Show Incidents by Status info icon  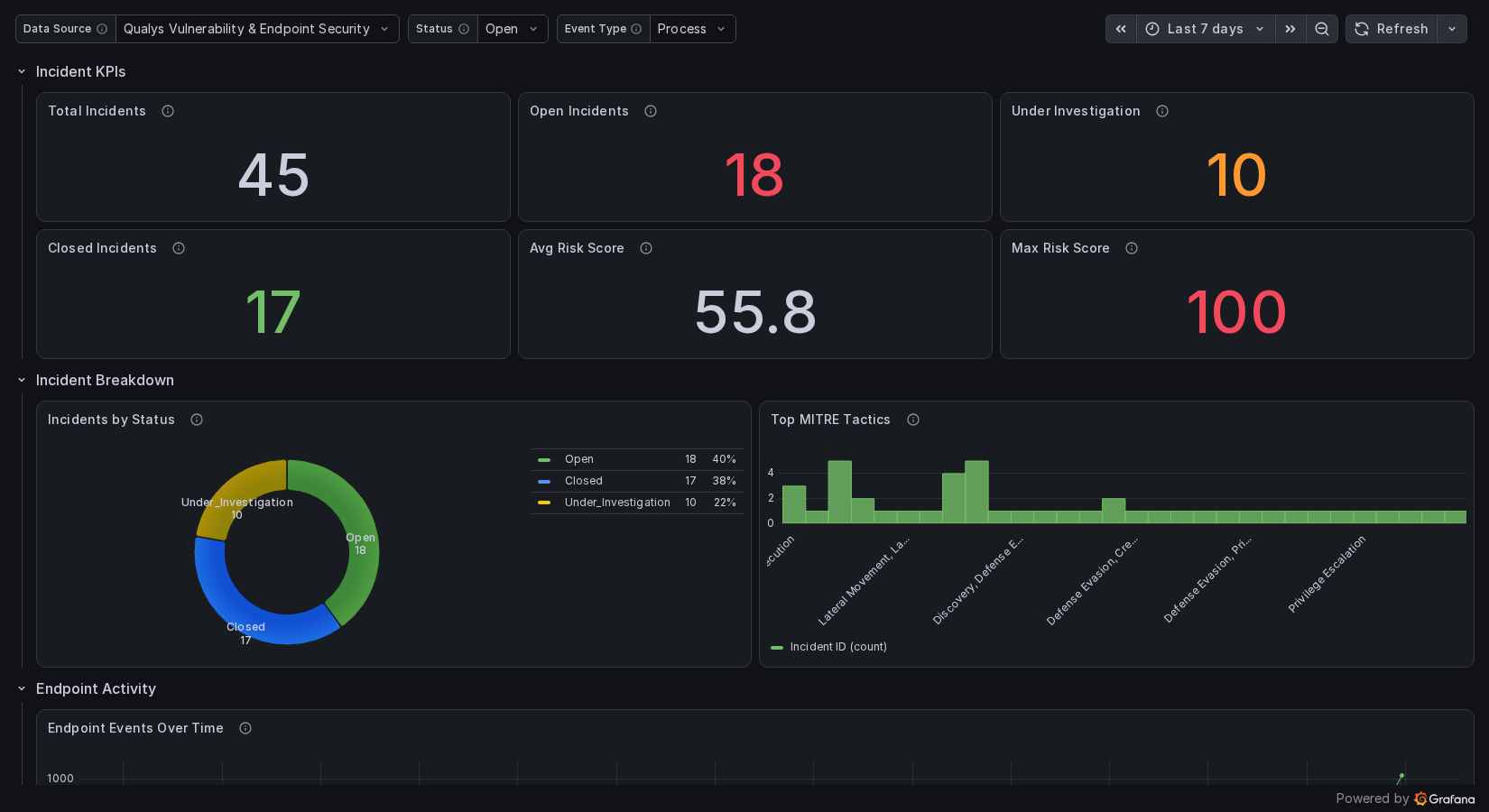coord(197,420)
